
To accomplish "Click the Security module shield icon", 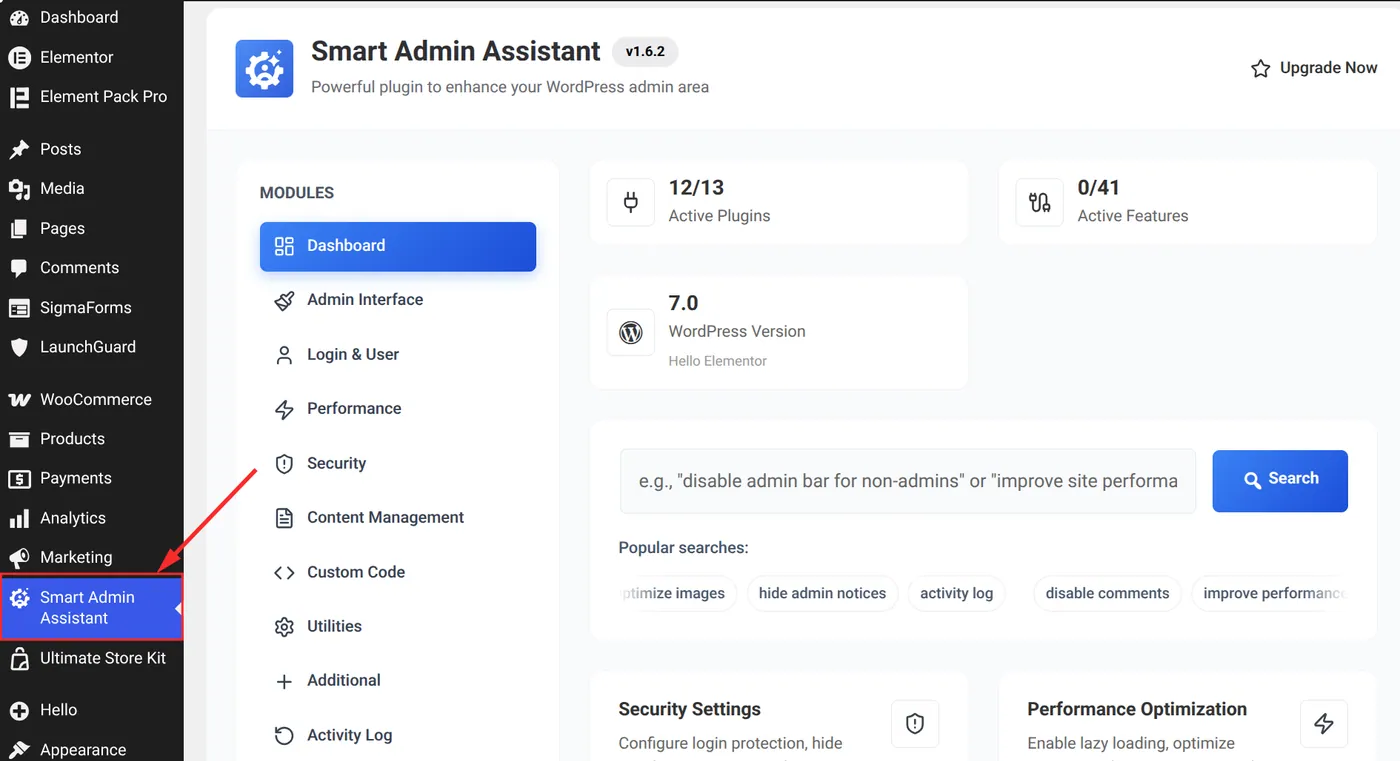I will tap(284, 464).
